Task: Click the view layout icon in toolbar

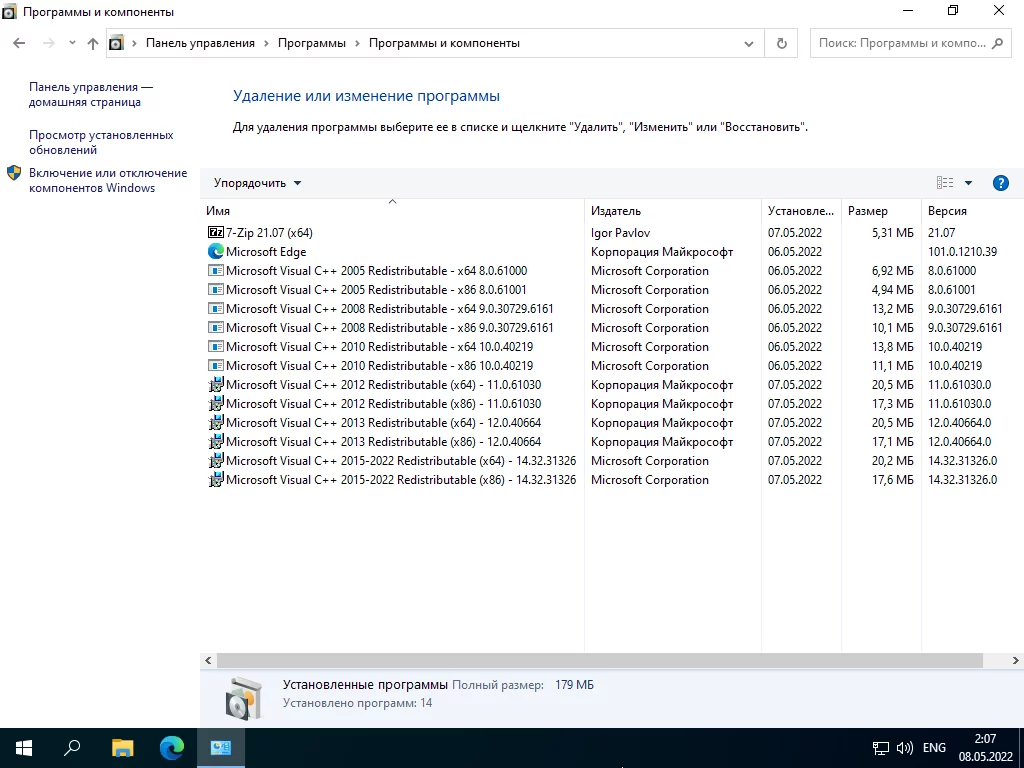Action: click(x=945, y=183)
